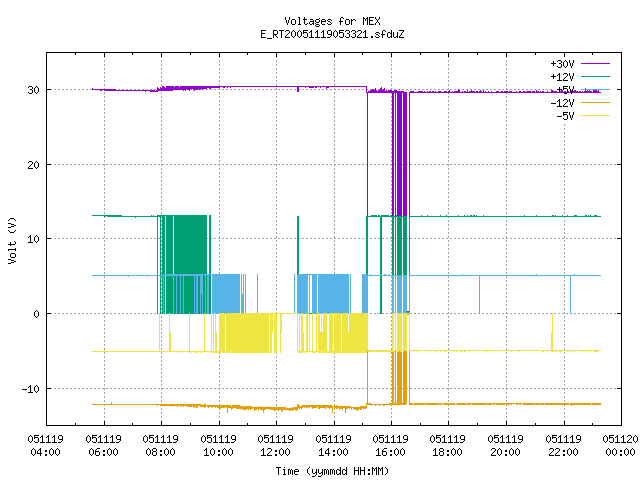Click the x-axis label '051119 08:00'
This screenshot has height=480, width=640.
point(160,445)
